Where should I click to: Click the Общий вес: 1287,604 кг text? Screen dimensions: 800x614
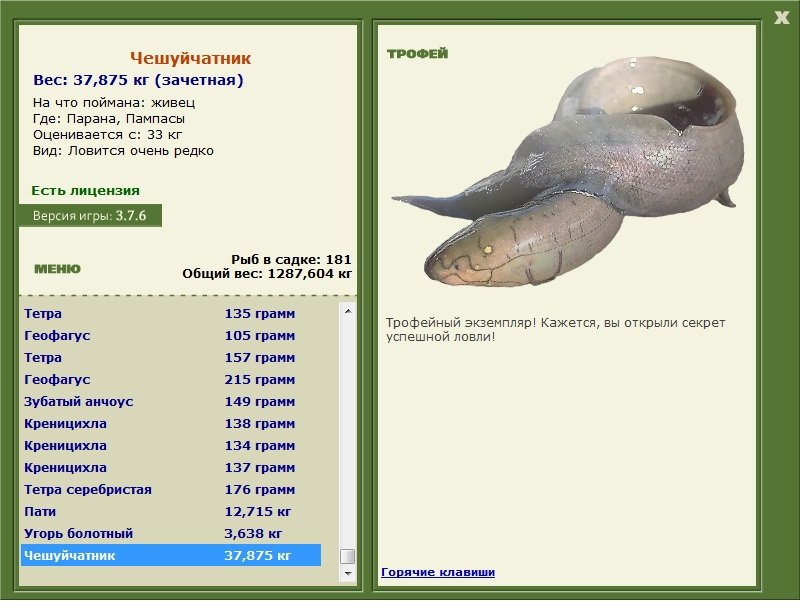pyautogui.click(x=267, y=274)
